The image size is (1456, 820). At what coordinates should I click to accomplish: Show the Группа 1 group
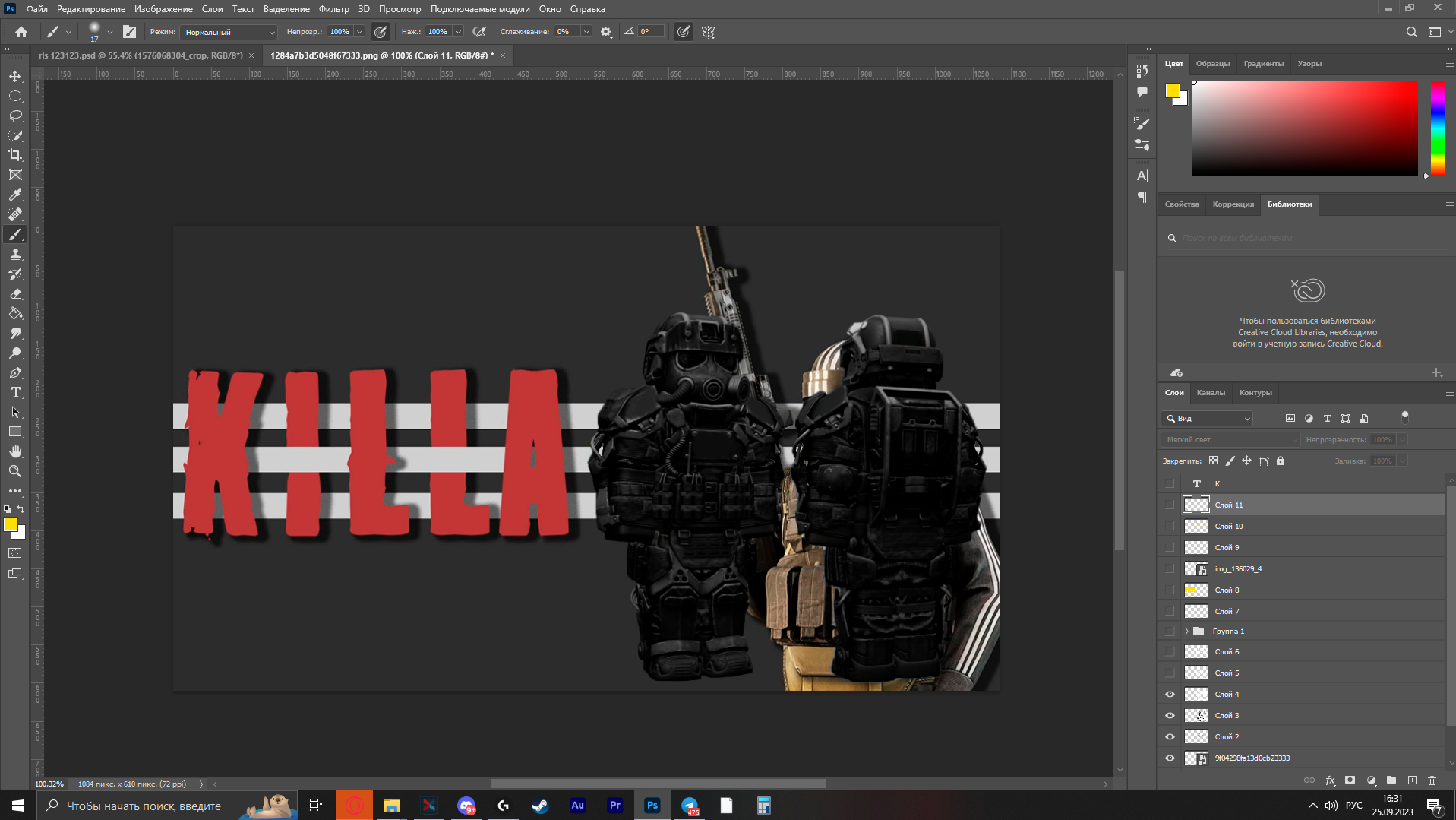pyautogui.click(x=1170, y=631)
